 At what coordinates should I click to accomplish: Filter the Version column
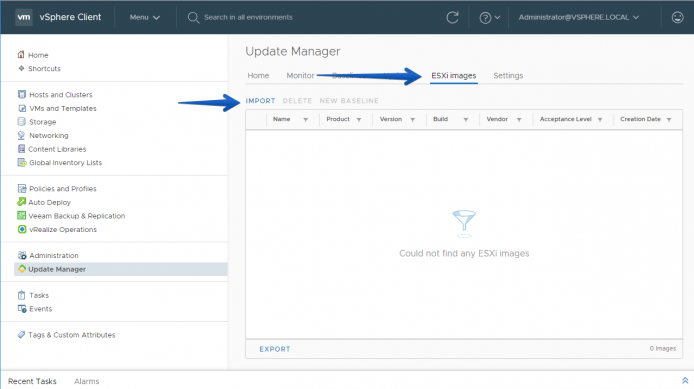click(413, 119)
